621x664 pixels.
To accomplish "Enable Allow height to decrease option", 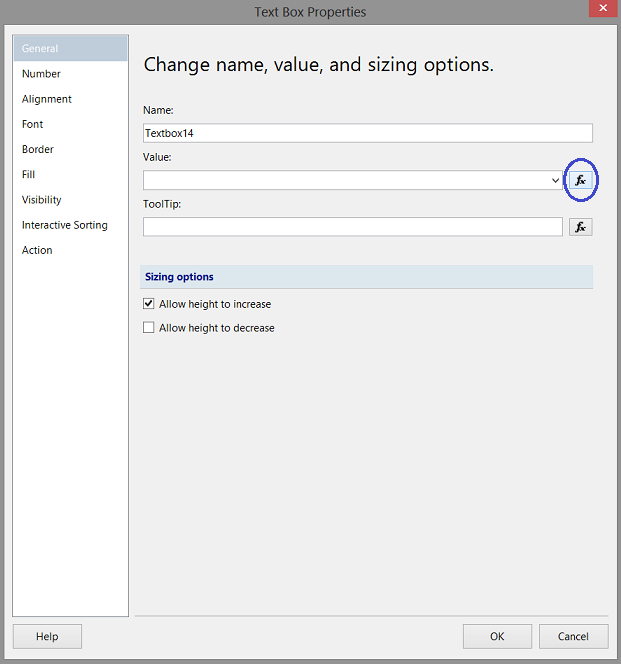I will click(x=149, y=328).
